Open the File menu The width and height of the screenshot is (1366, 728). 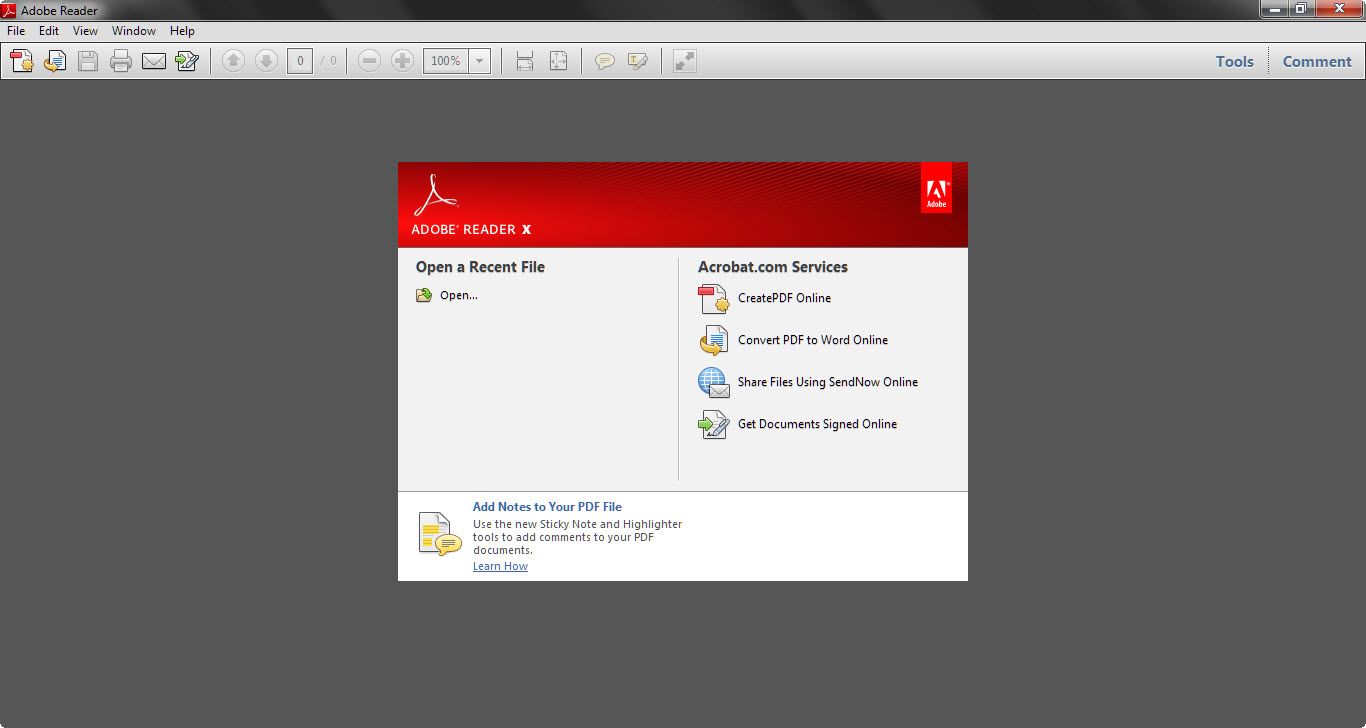[x=16, y=31]
